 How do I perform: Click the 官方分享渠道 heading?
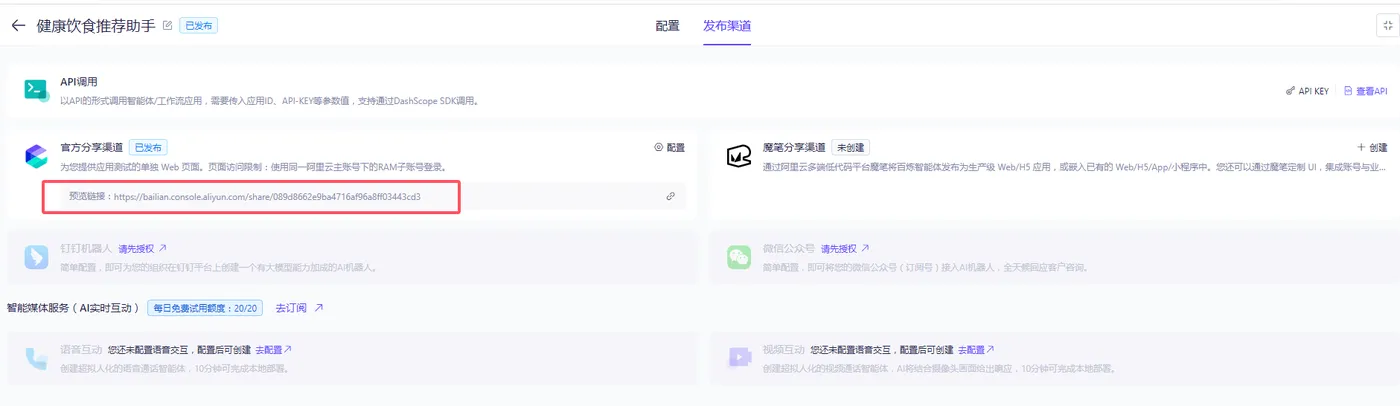coord(91,147)
